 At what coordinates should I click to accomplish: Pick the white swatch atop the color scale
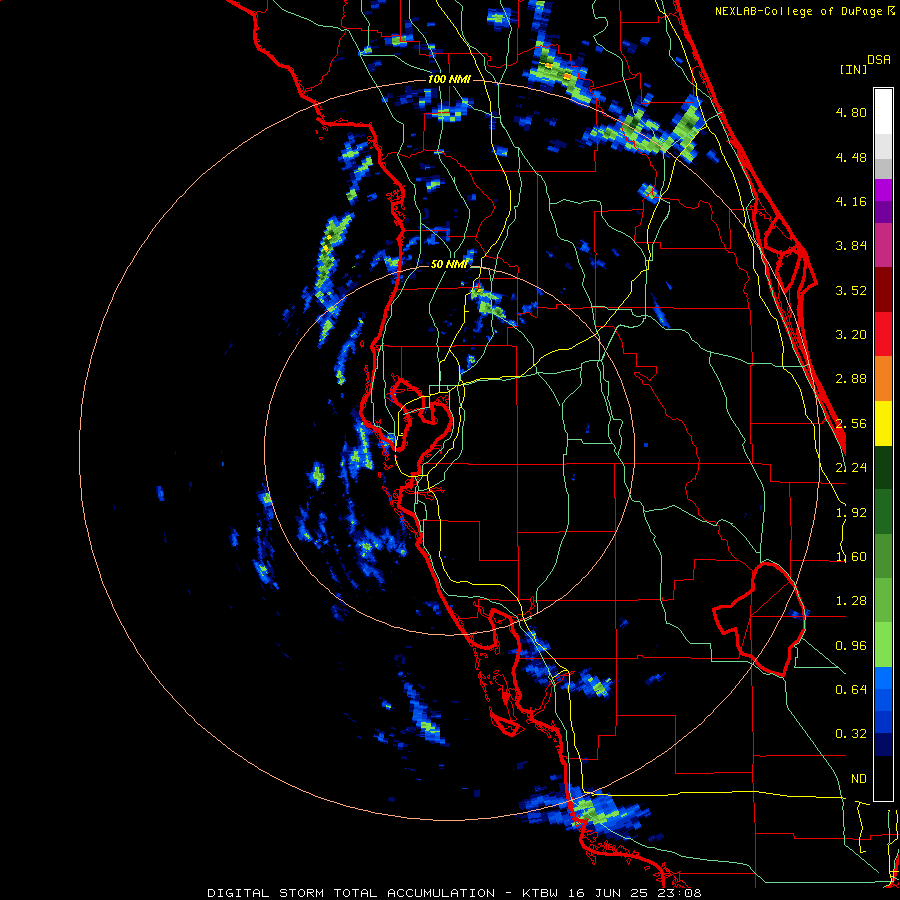click(x=883, y=111)
